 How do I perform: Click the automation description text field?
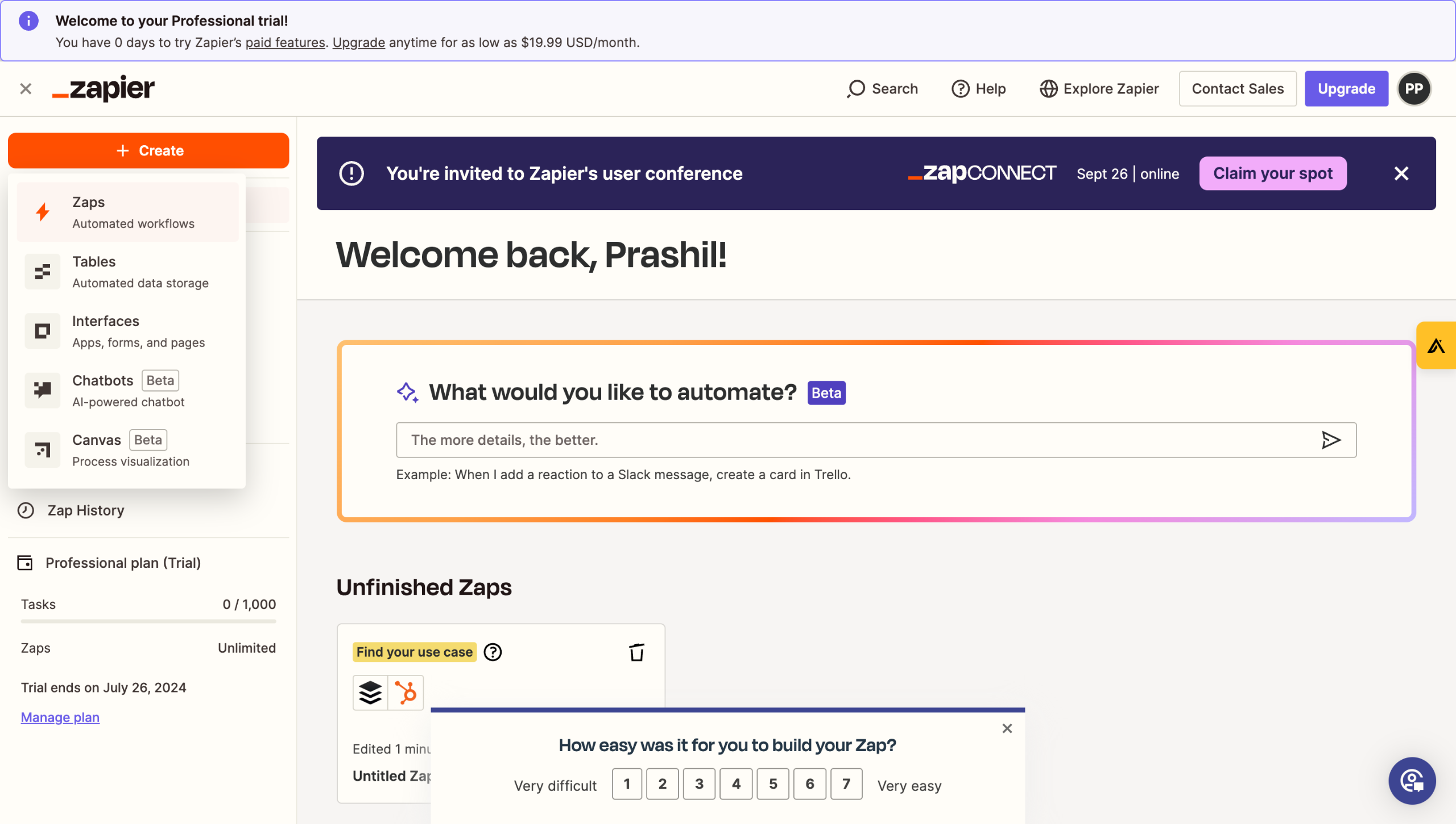[x=853, y=440]
